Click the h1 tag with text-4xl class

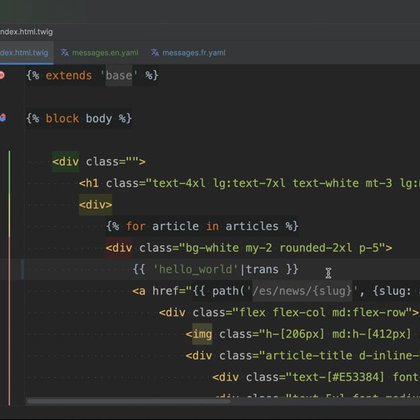(x=89, y=183)
